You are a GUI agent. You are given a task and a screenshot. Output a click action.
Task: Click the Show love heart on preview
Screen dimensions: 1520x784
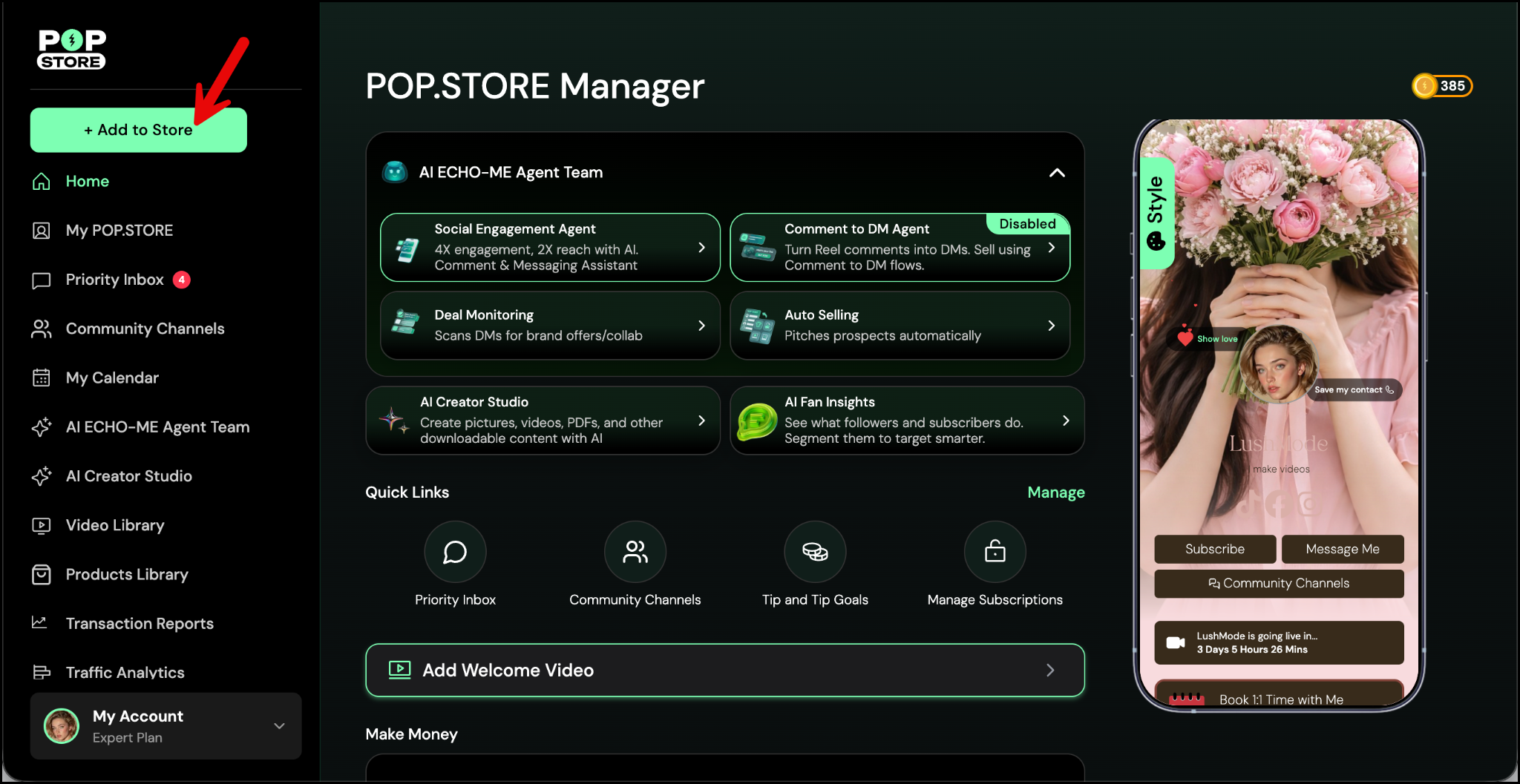coord(1185,338)
